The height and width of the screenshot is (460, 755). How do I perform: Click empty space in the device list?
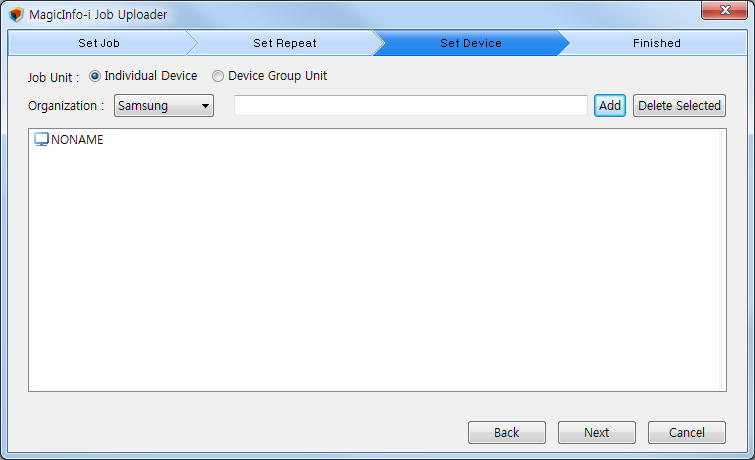375,270
